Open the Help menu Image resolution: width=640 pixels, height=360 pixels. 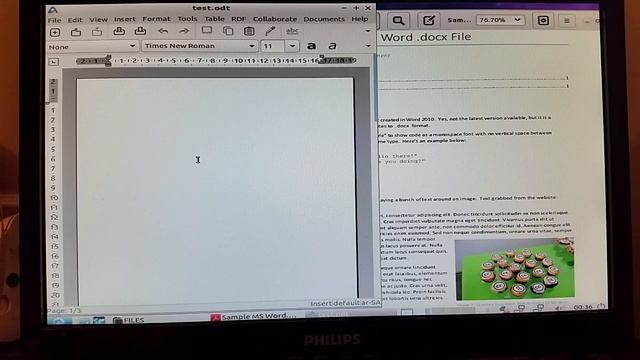360,19
